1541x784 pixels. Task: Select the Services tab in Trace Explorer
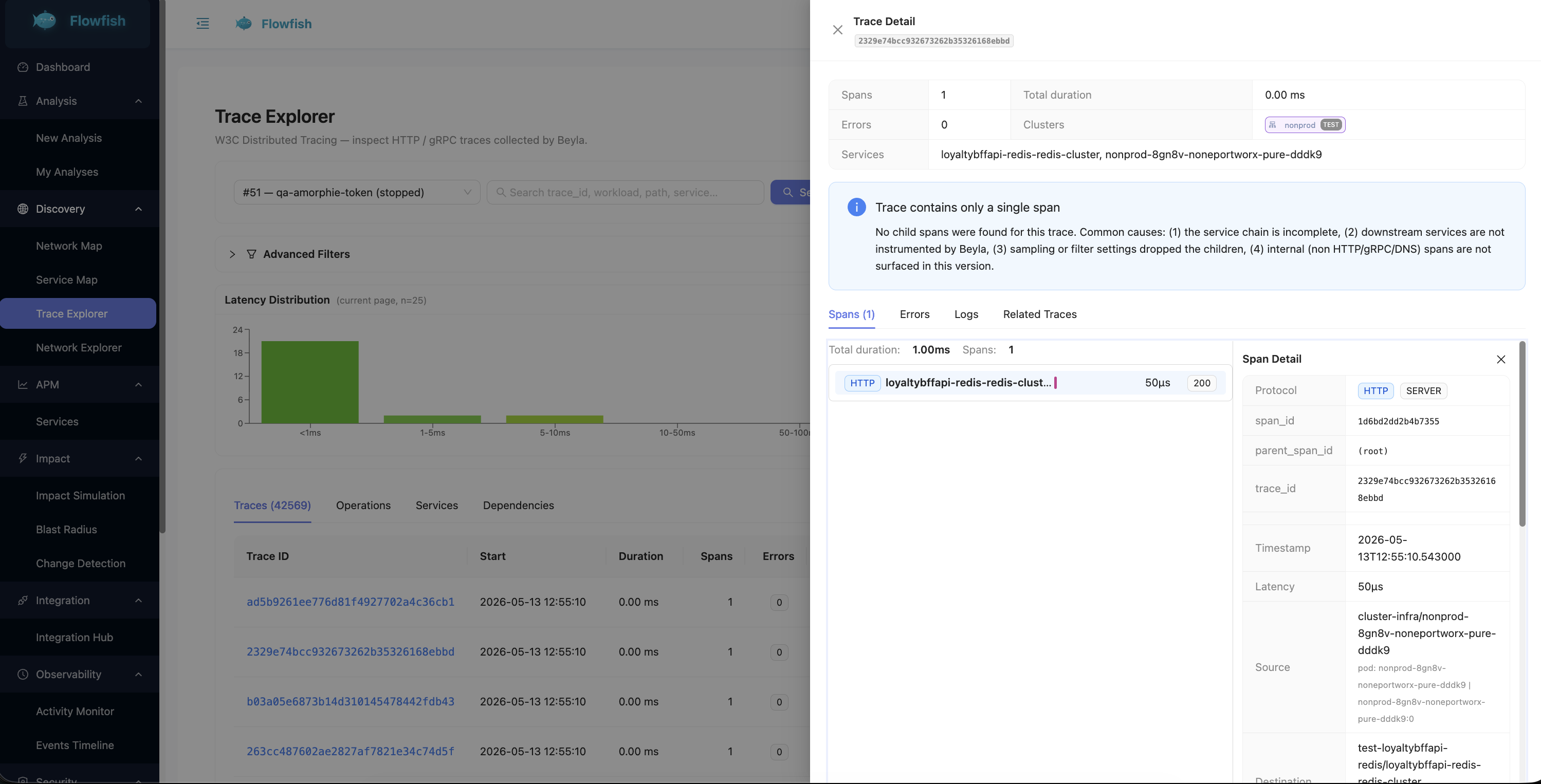(437, 506)
